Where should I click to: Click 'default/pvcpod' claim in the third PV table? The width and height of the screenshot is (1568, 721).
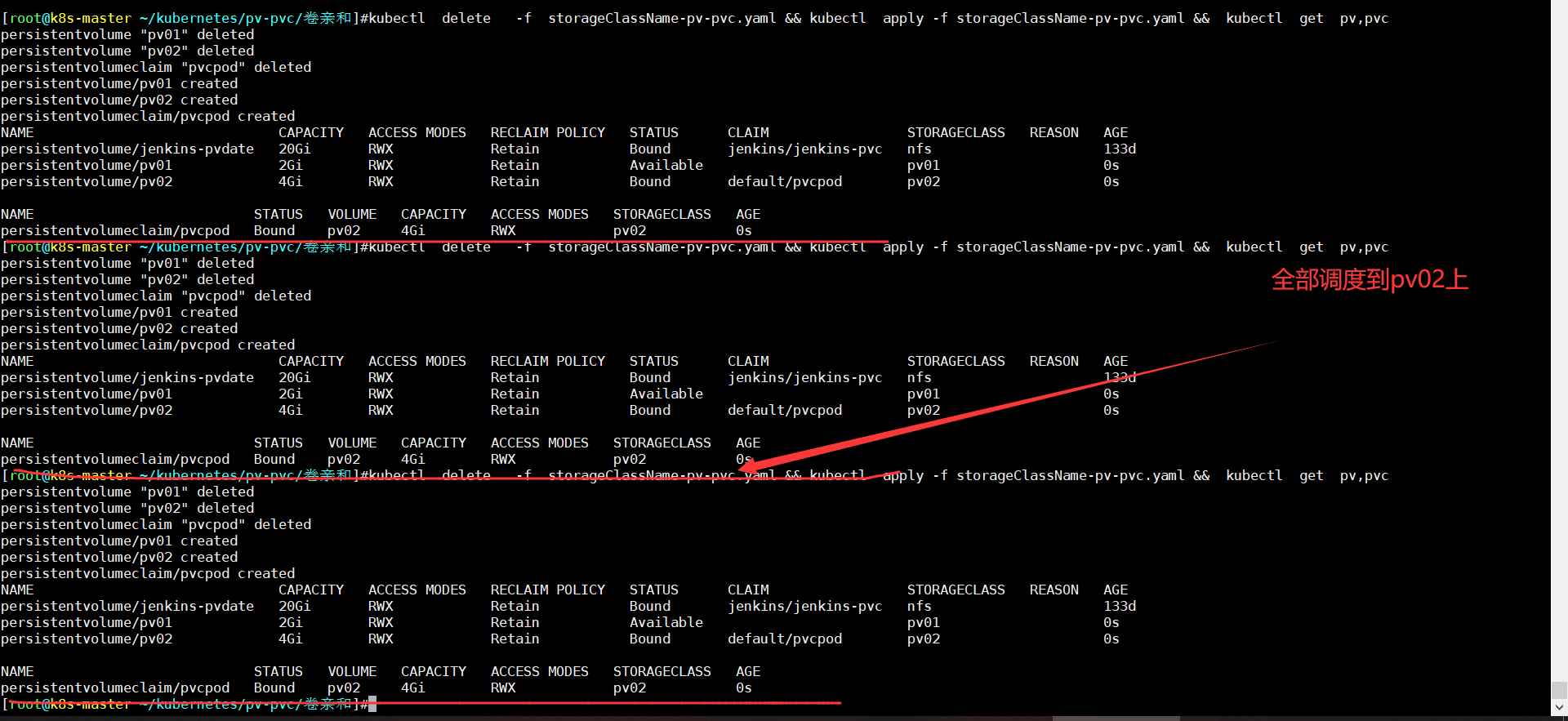pos(785,639)
